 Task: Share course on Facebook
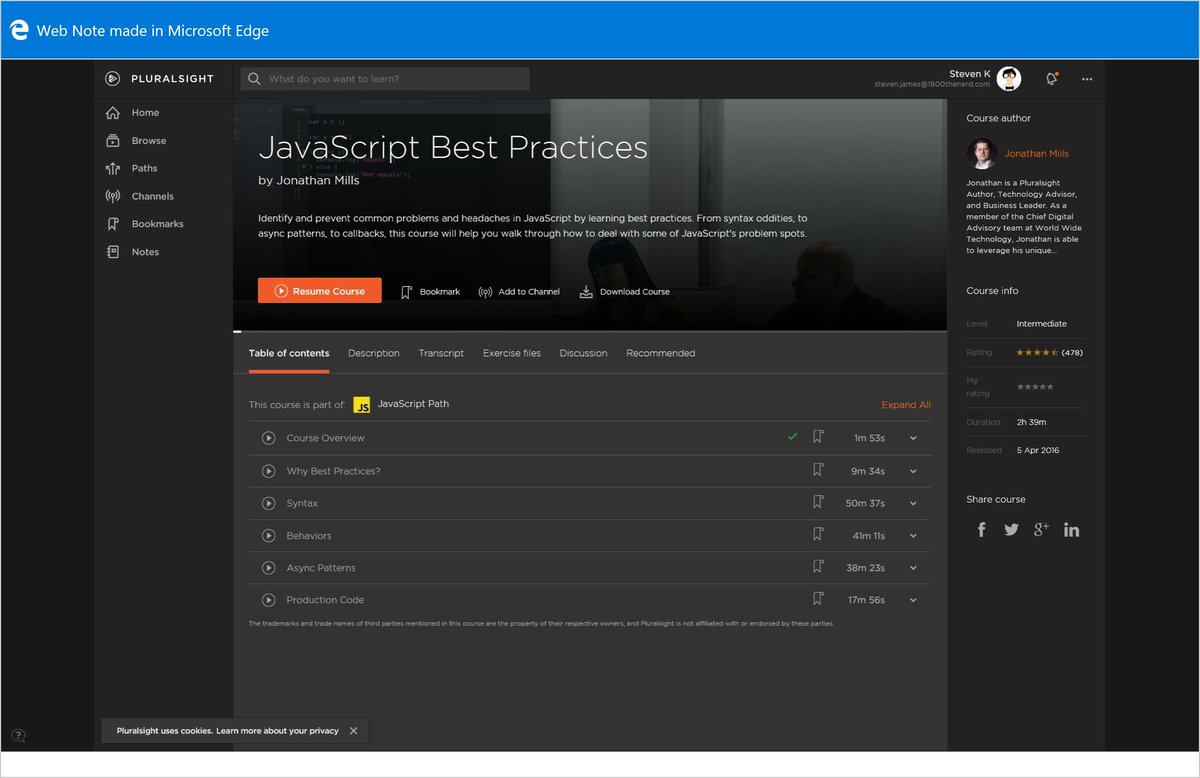981,530
